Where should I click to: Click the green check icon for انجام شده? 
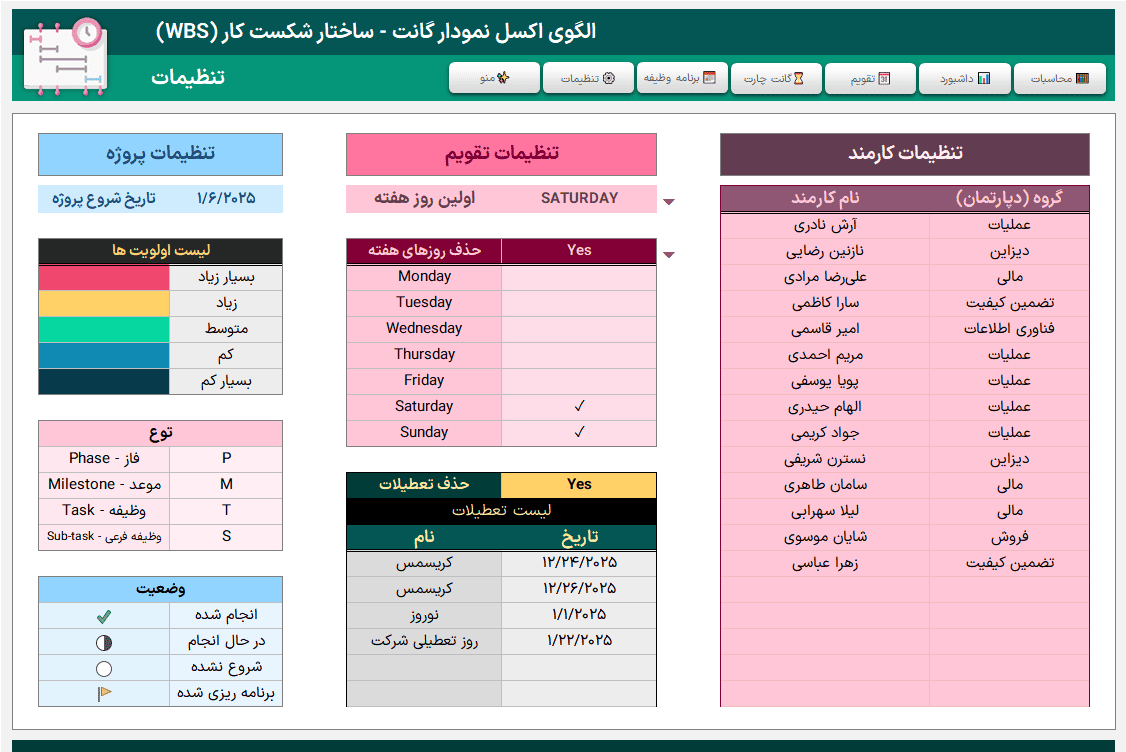point(104,616)
